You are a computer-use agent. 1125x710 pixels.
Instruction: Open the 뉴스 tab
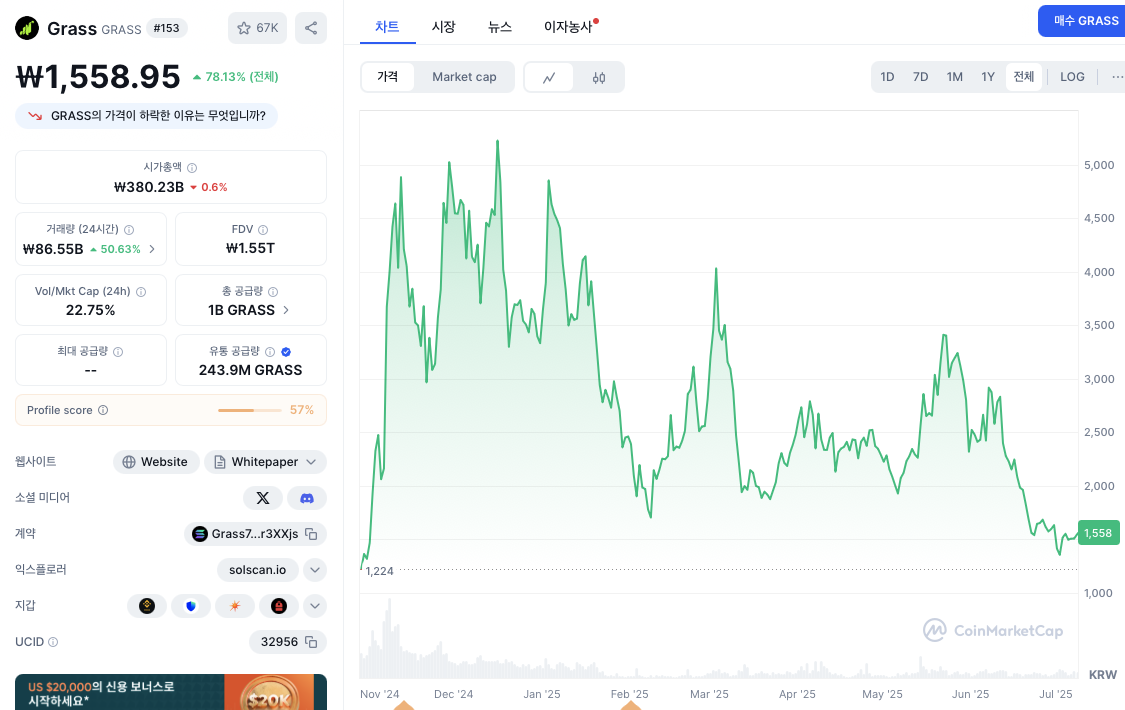point(500,27)
